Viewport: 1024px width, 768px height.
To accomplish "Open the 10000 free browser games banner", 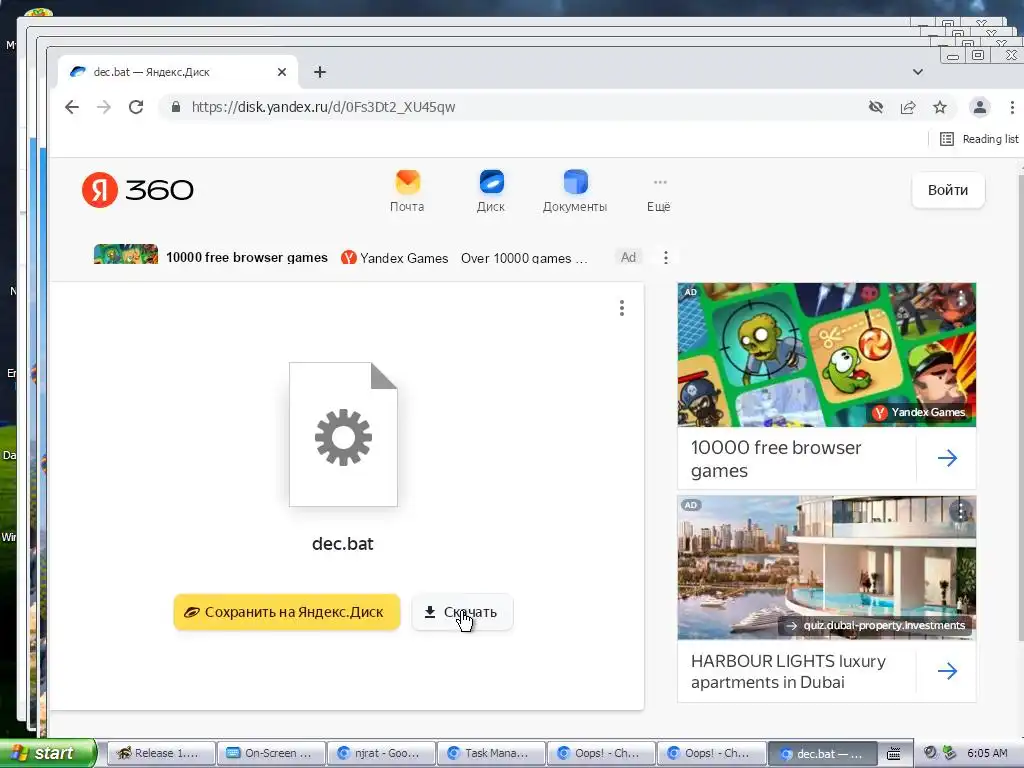I will pyautogui.click(x=247, y=257).
